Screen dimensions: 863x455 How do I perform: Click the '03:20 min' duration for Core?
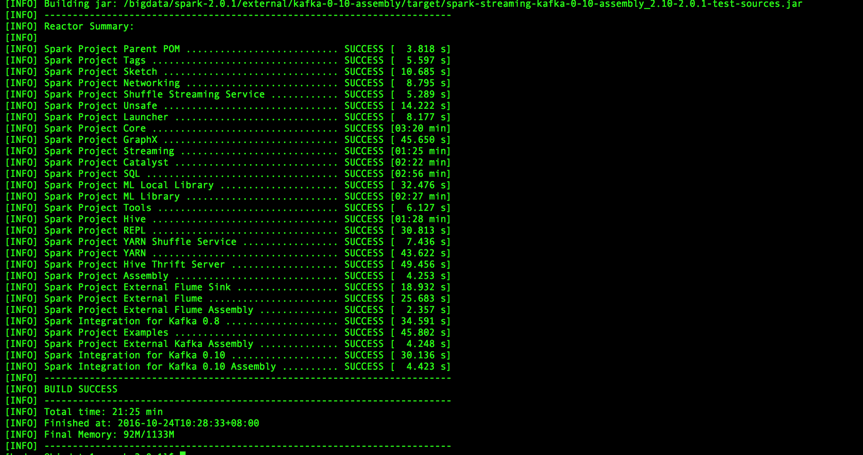tap(420, 128)
